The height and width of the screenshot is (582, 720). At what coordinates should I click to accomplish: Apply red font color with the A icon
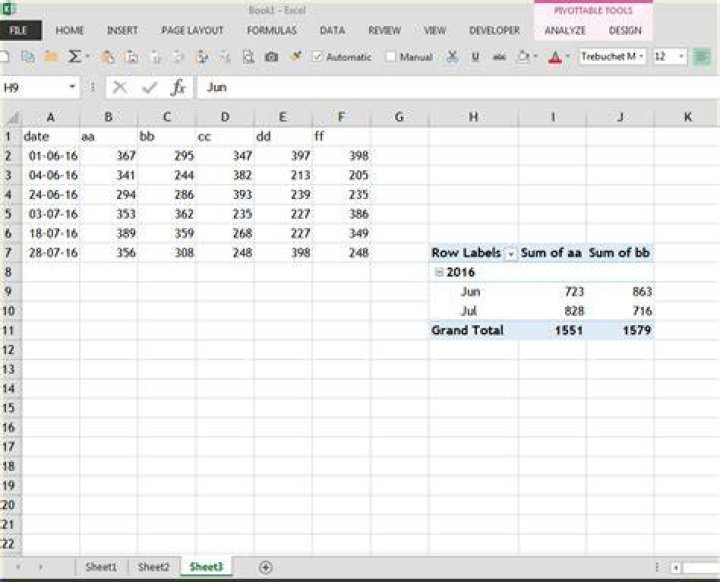coord(555,57)
